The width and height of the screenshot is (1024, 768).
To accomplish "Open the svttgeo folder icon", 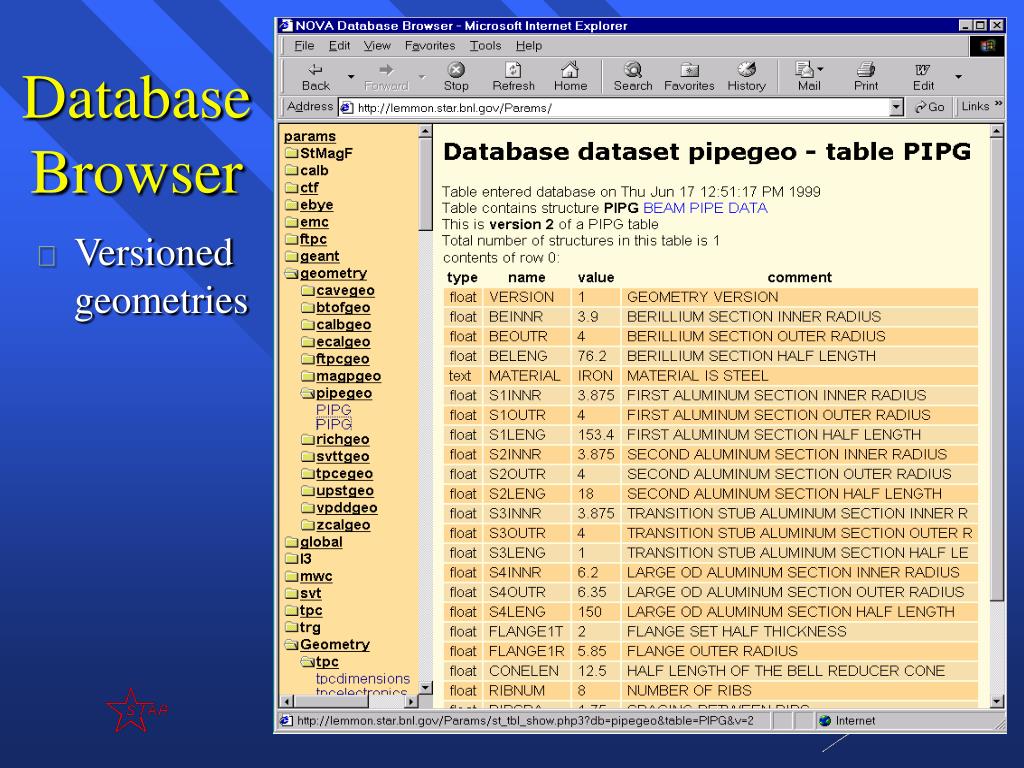I will coord(308,456).
